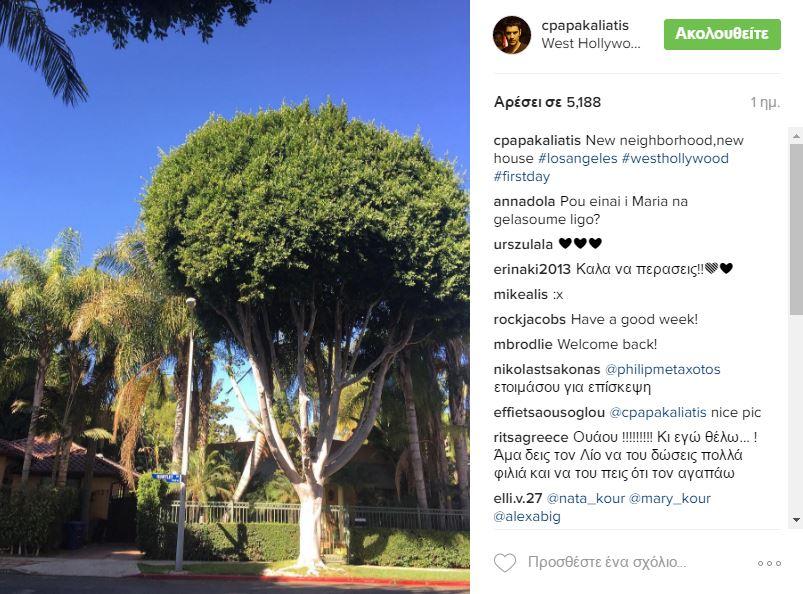Open the three-dot more options menu
803x594 pixels.
pyautogui.click(x=770, y=563)
